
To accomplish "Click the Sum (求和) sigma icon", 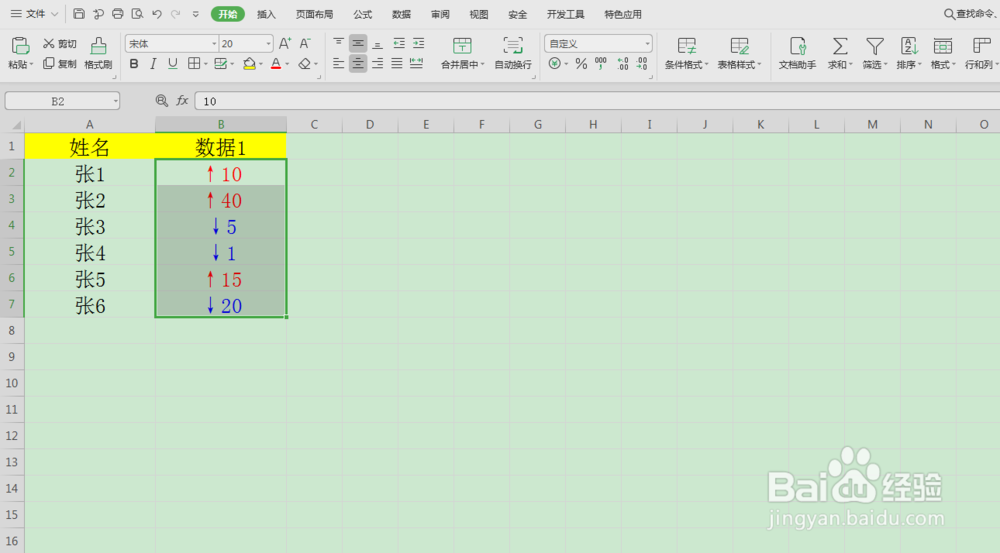I will tap(840, 46).
